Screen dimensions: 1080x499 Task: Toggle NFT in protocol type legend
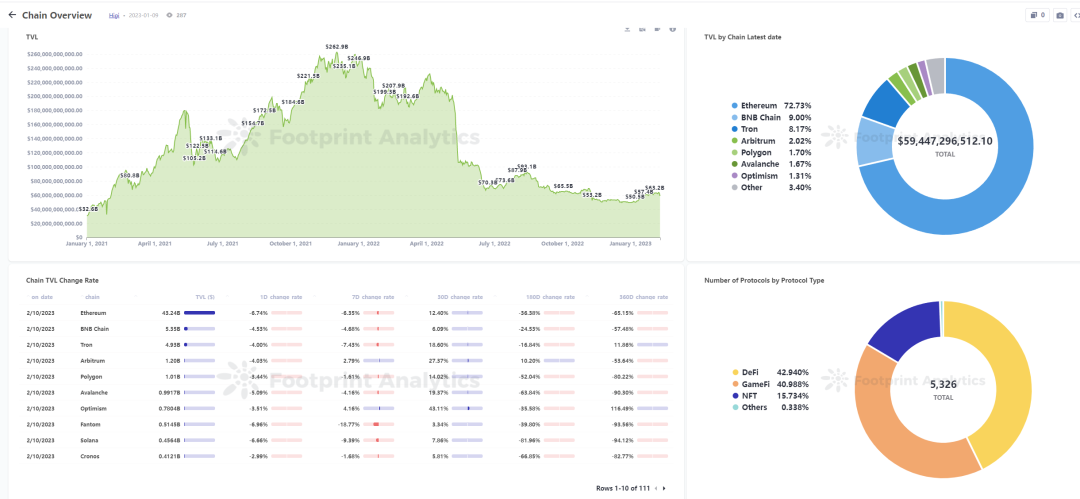tap(770, 396)
